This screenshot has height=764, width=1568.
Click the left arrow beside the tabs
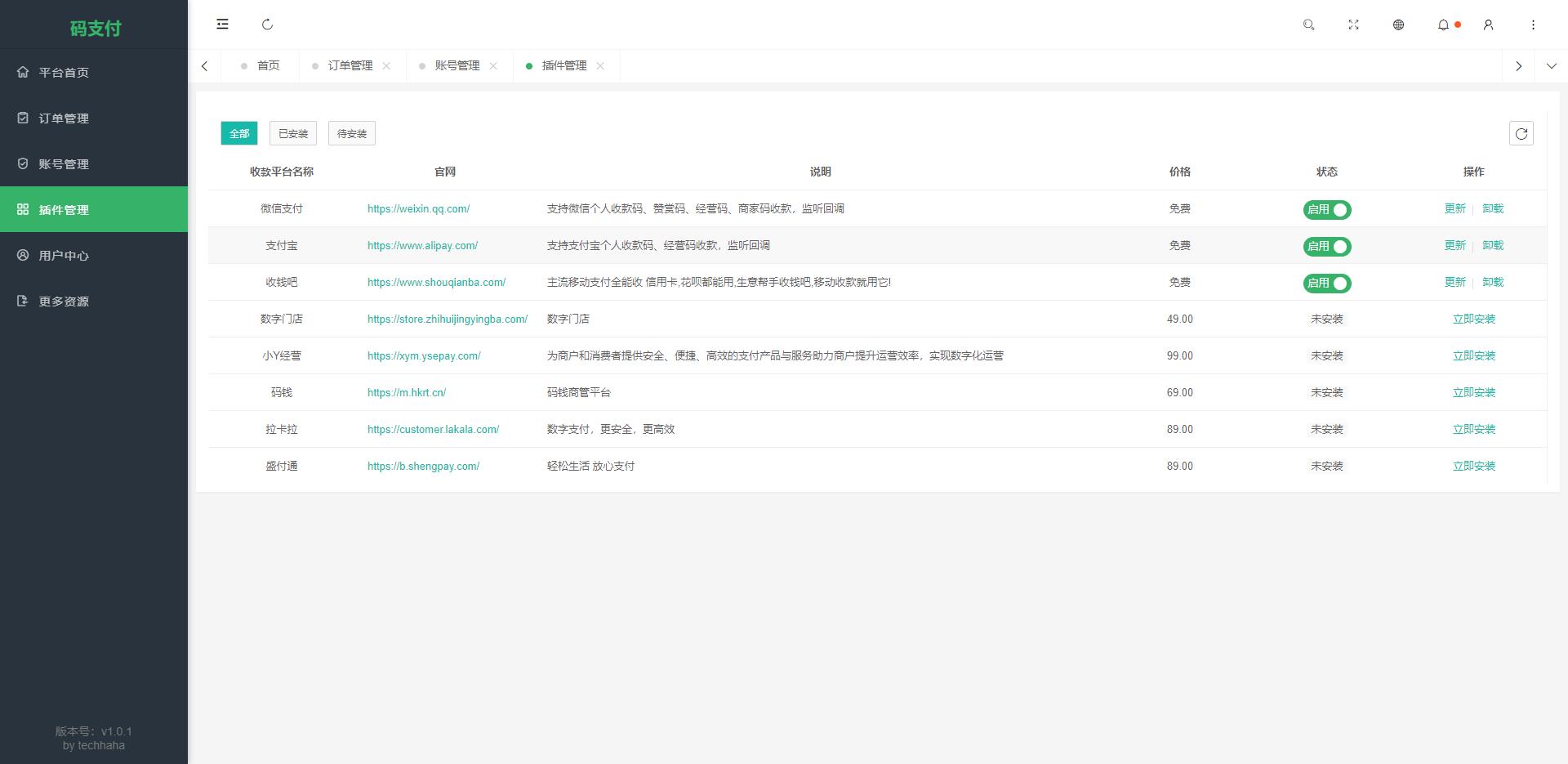tap(205, 66)
